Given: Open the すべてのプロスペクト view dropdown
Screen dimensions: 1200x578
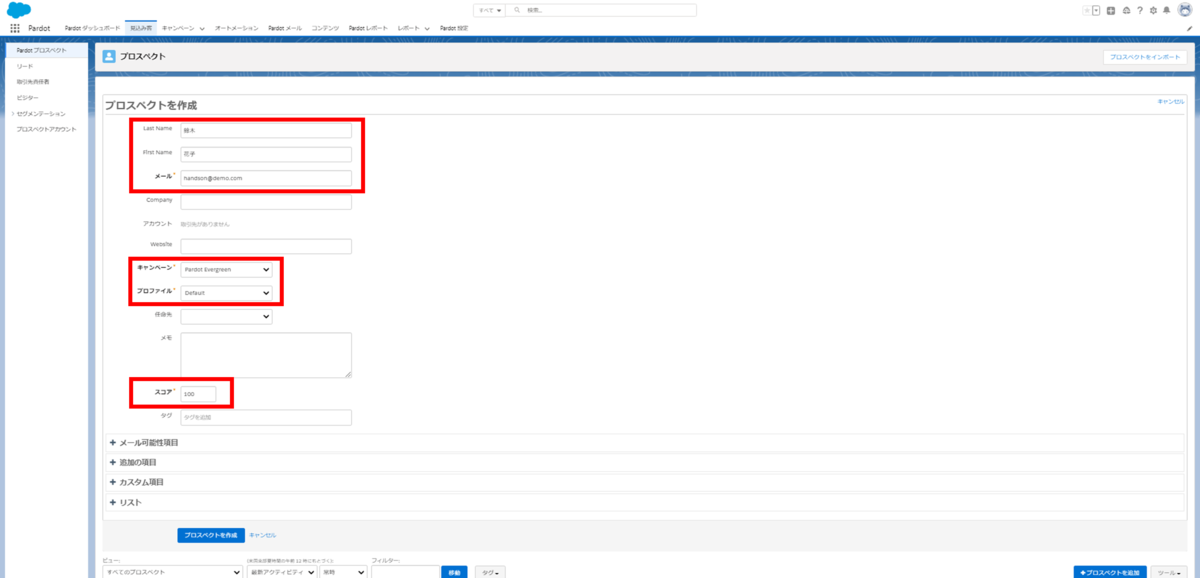Looking at the screenshot, I should 172,573.
